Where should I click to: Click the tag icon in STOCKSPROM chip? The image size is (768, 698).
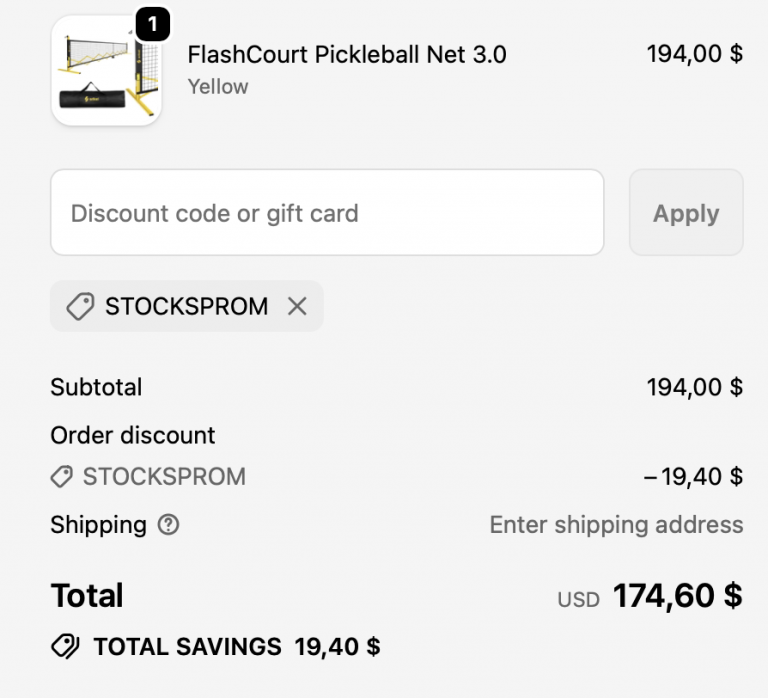tap(80, 306)
